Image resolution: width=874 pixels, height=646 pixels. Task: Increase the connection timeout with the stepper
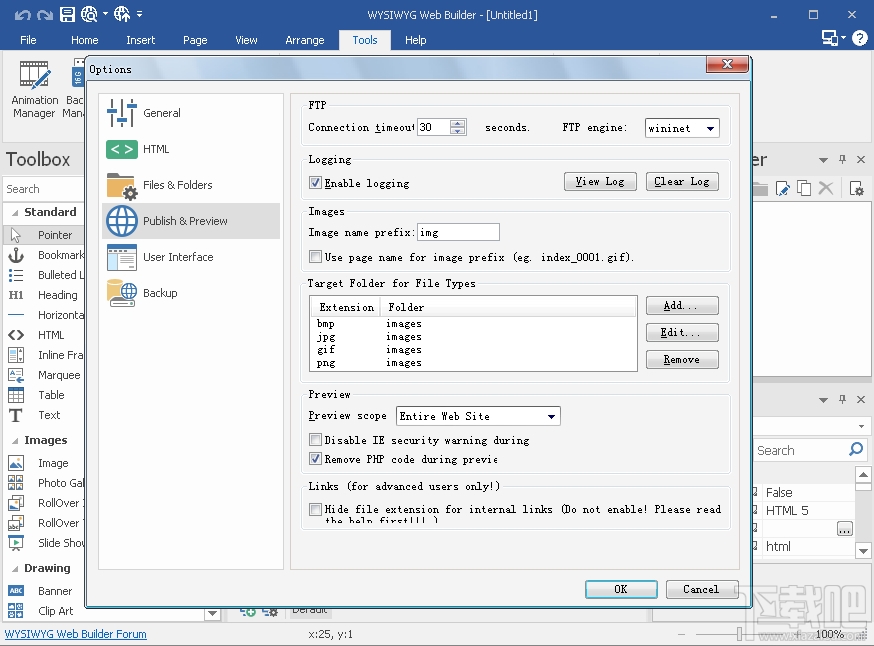[x=458, y=123]
